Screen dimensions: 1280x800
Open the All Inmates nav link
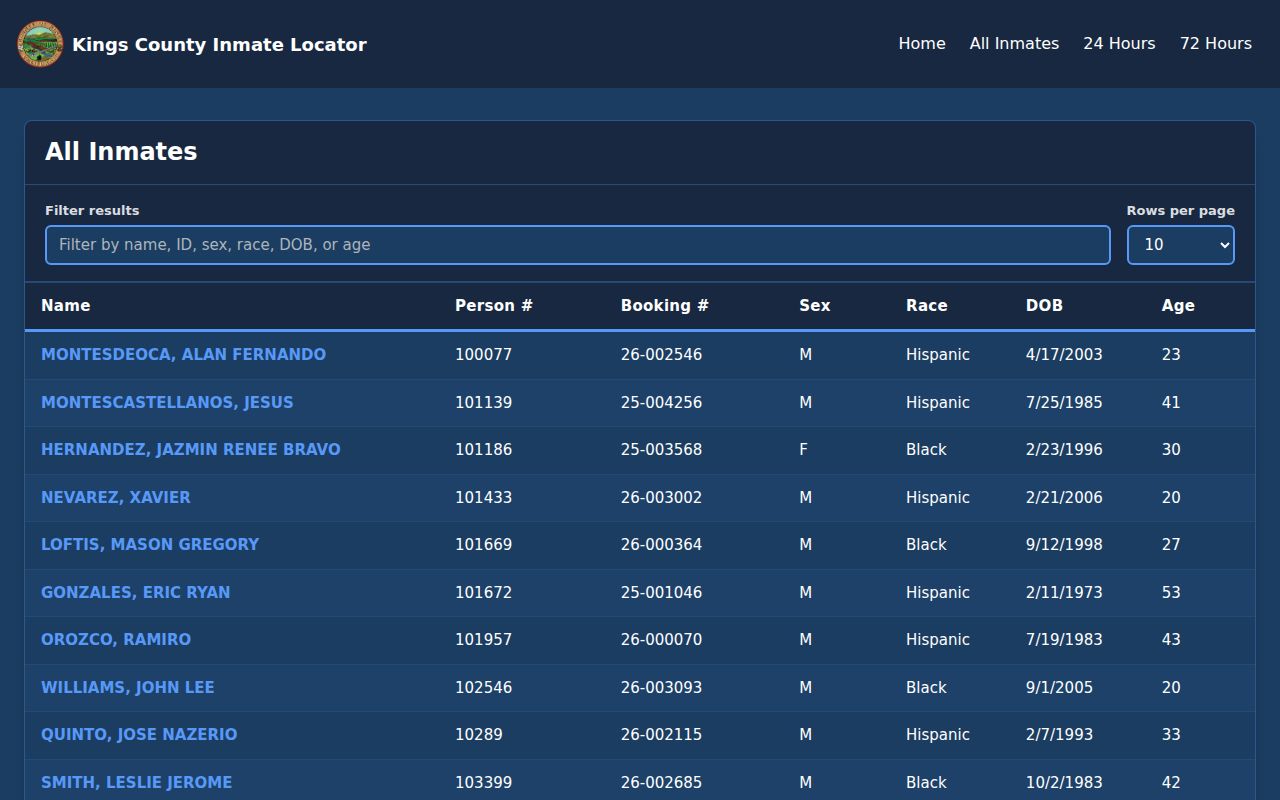tap(1014, 44)
